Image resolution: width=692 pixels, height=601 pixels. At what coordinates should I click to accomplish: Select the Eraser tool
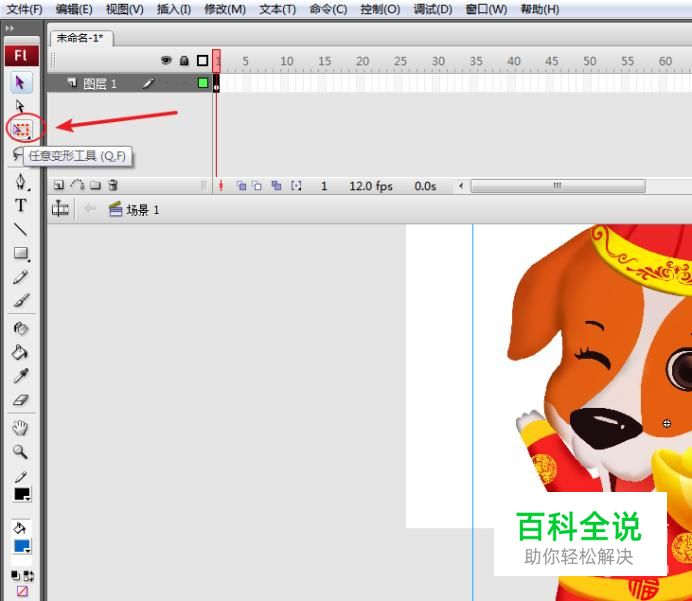pyautogui.click(x=21, y=400)
